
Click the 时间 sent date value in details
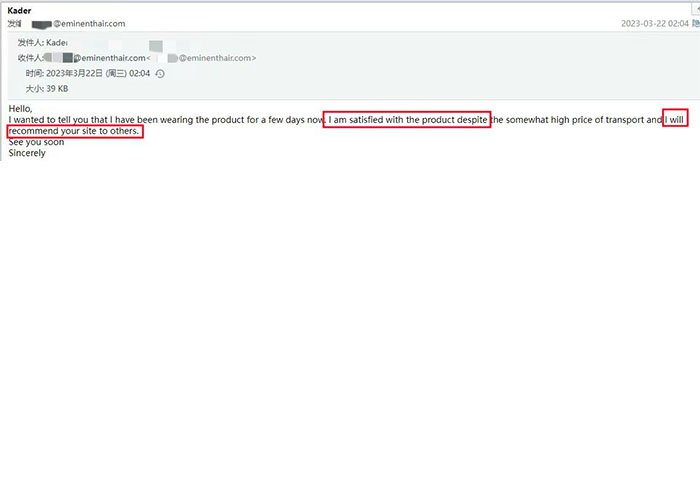[98, 74]
